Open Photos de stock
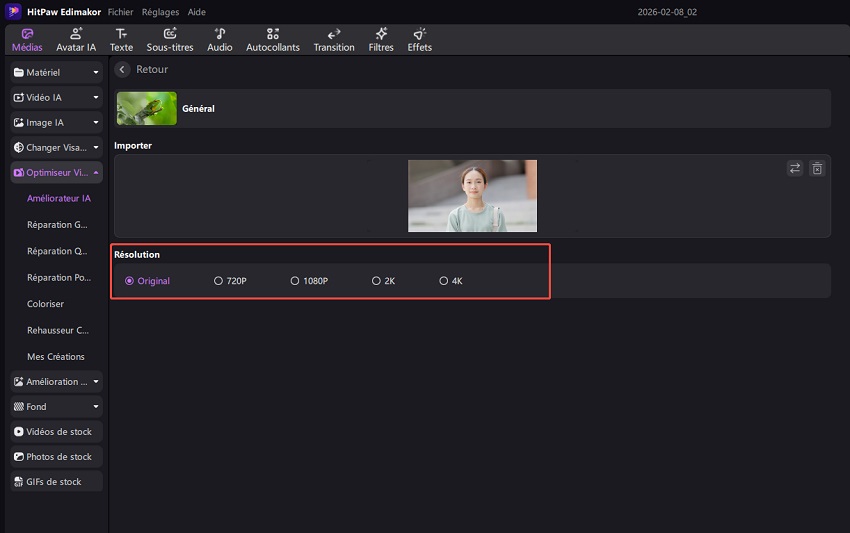 56,457
